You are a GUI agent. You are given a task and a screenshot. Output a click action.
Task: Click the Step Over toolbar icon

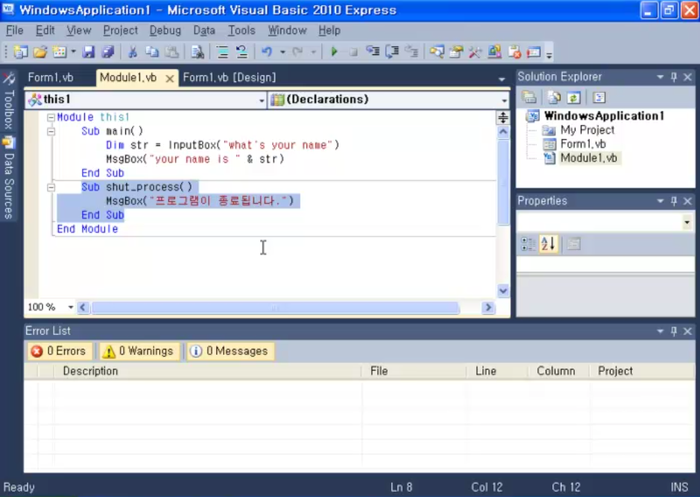click(392, 52)
